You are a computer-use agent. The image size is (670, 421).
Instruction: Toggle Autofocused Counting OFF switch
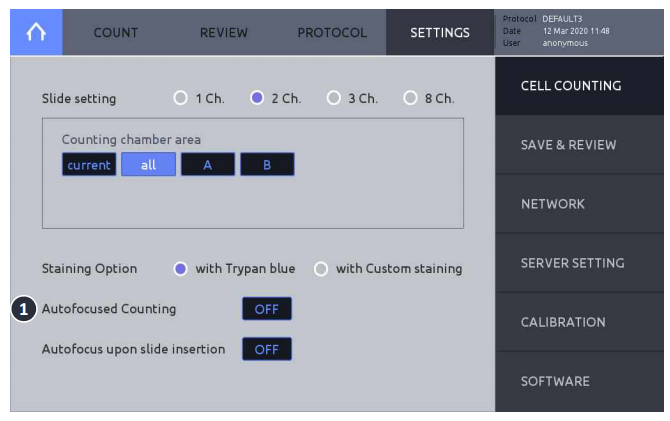click(267, 309)
